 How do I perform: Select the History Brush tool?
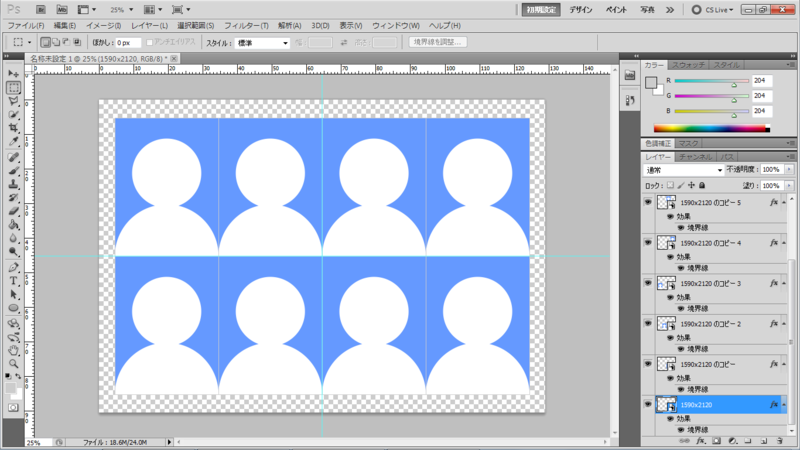[x=14, y=197]
